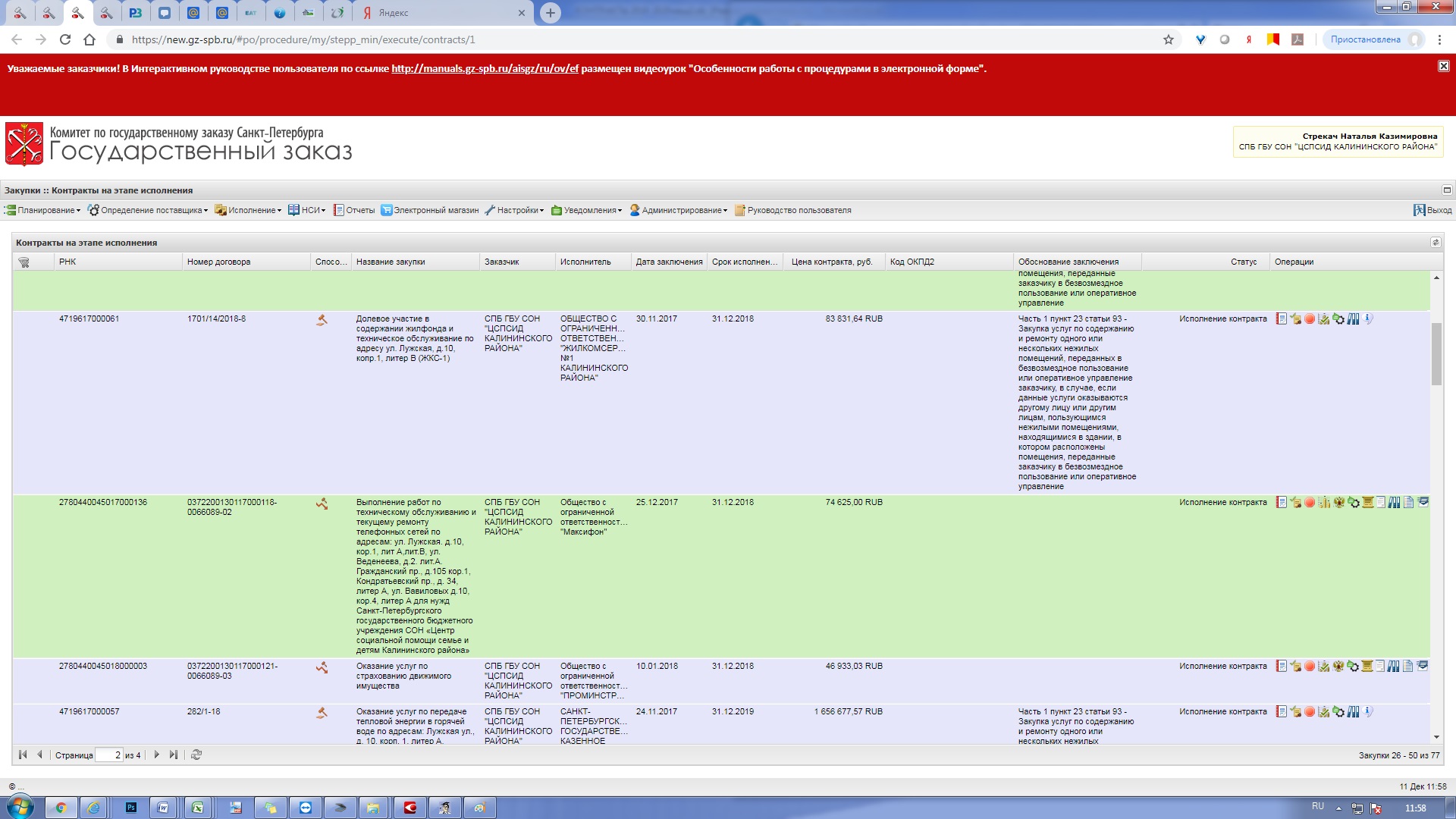Refresh the contracts list via the paging toolbar
The height and width of the screenshot is (819, 1456).
coord(196,755)
